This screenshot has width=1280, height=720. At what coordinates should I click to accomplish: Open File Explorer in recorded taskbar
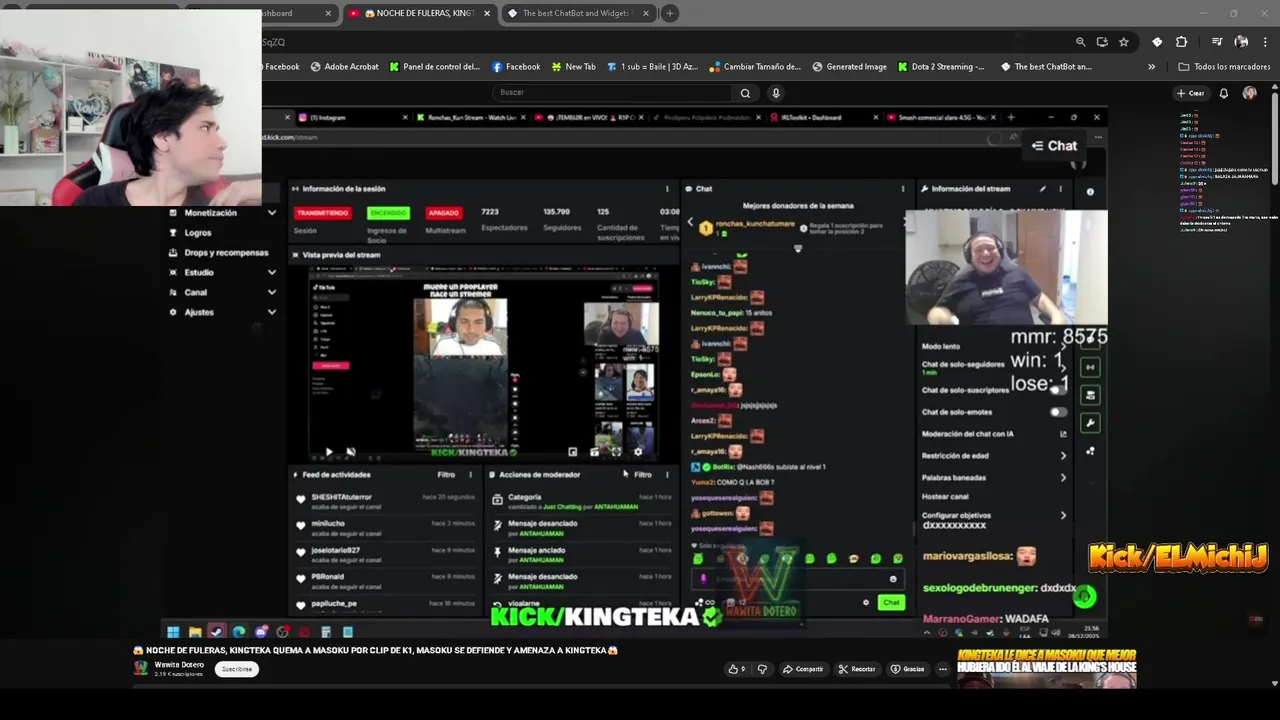tap(195, 632)
